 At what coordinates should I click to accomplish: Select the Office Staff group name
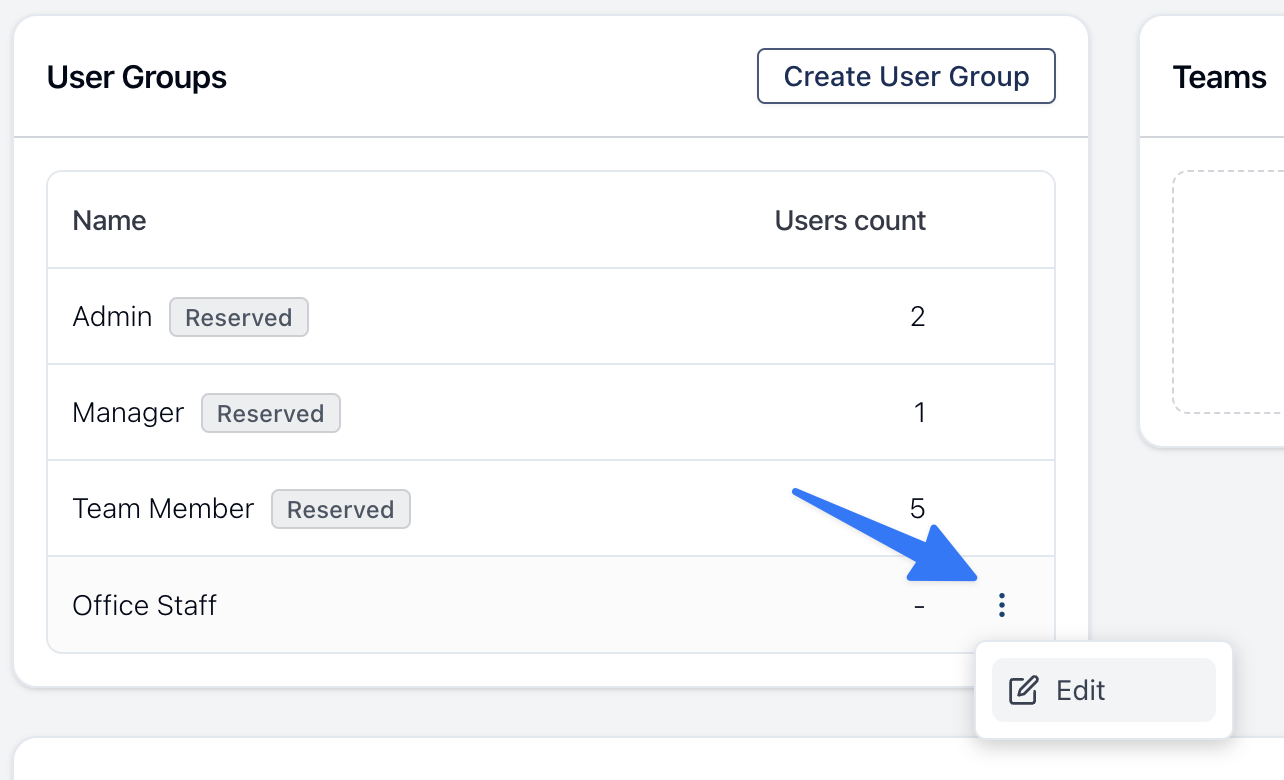[145, 605]
